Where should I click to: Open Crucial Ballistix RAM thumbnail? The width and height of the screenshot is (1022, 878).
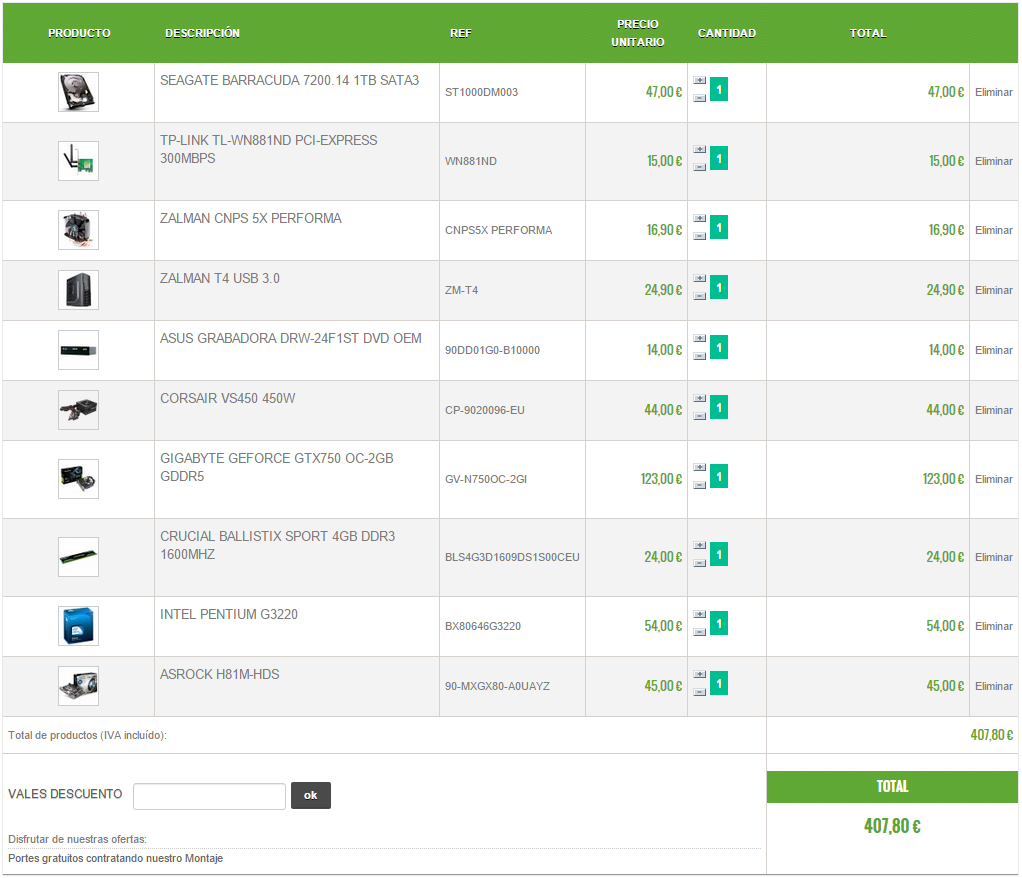pos(78,557)
